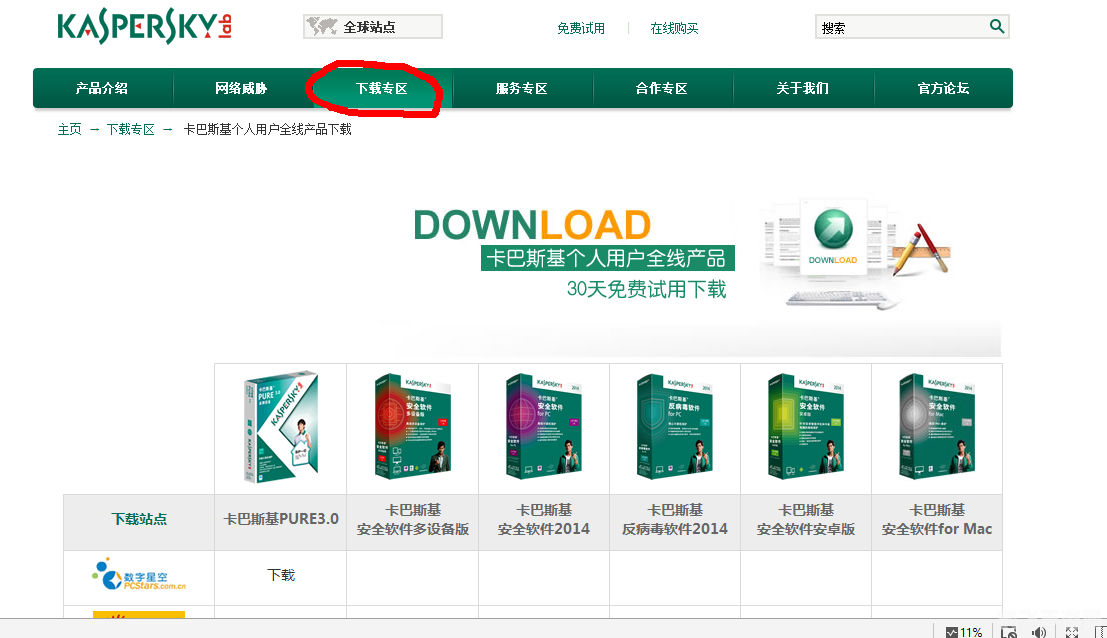Click the magnifier icon to search
The height and width of the screenshot is (638, 1107).
[x=996, y=26]
